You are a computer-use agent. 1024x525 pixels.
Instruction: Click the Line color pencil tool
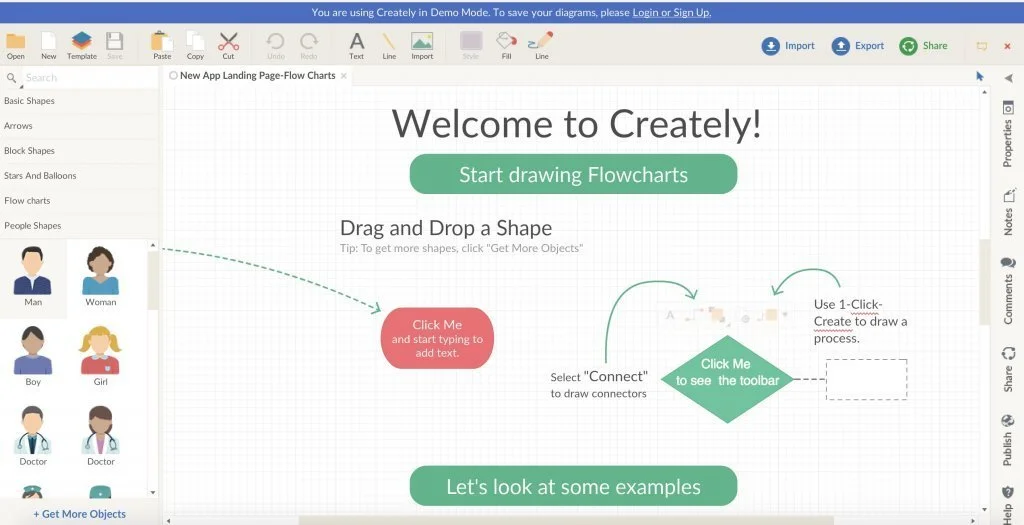[x=541, y=40]
